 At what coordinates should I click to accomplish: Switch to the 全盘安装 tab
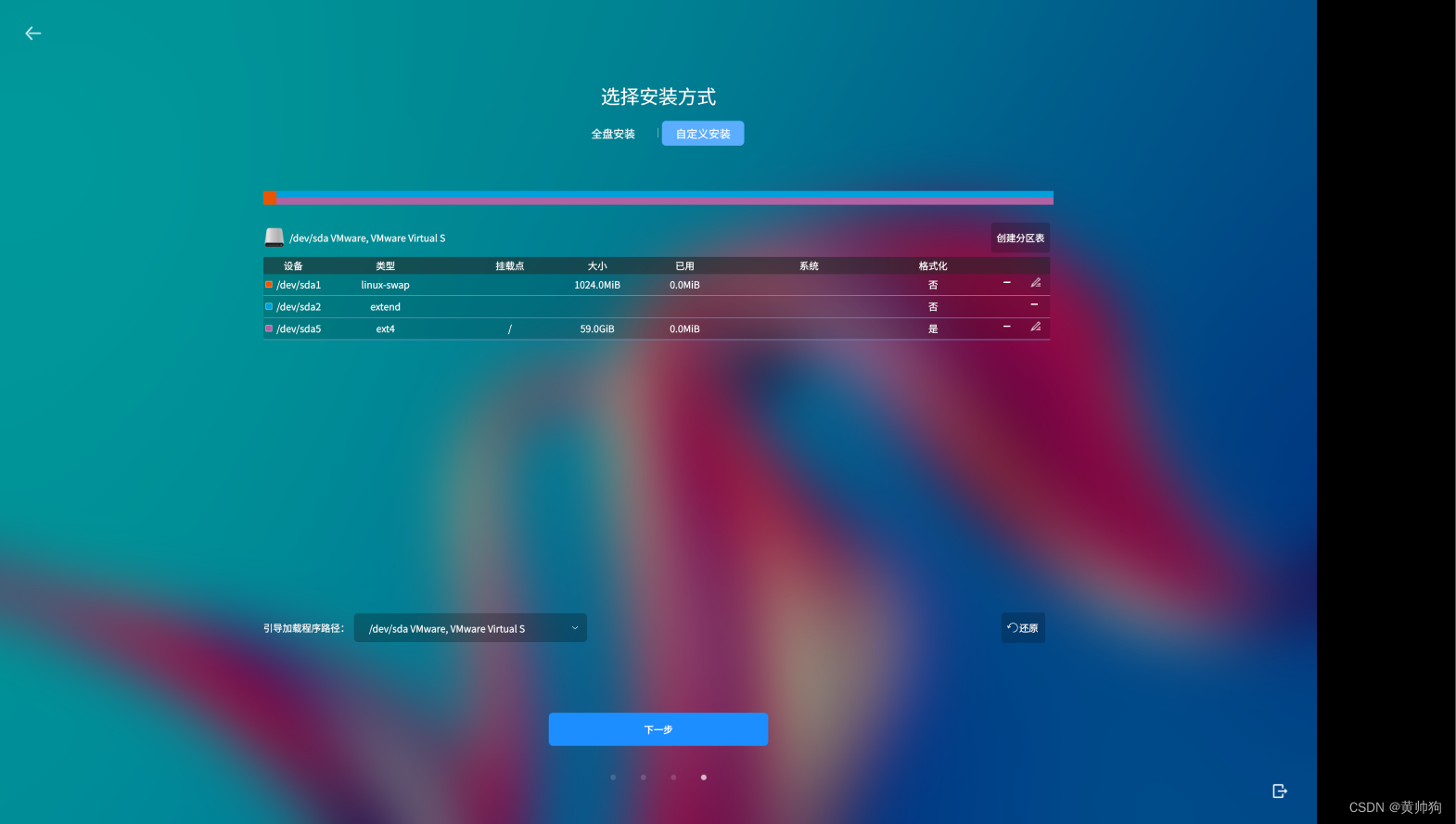tap(613, 134)
